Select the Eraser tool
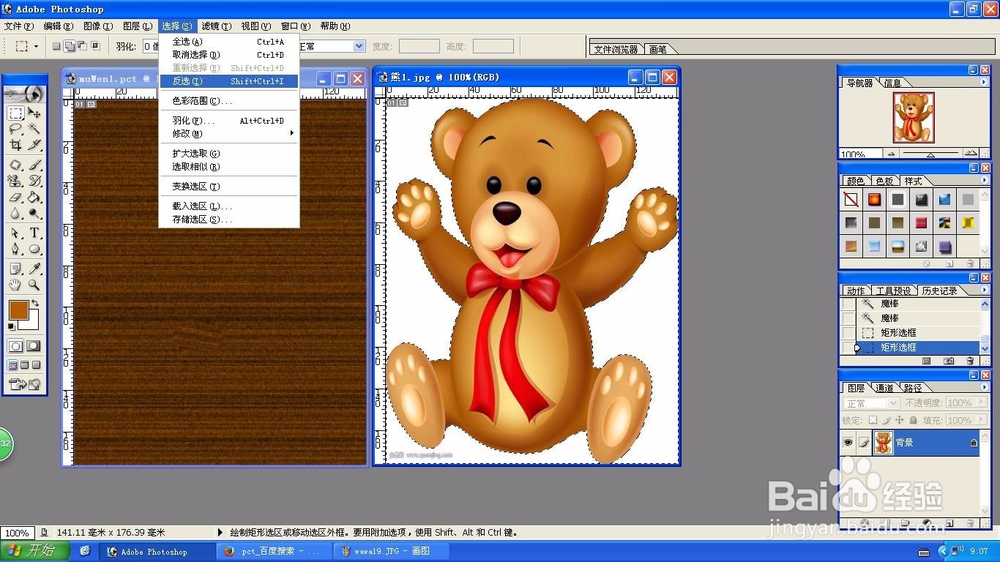Screen dimensions: 1000x562 (16, 197)
